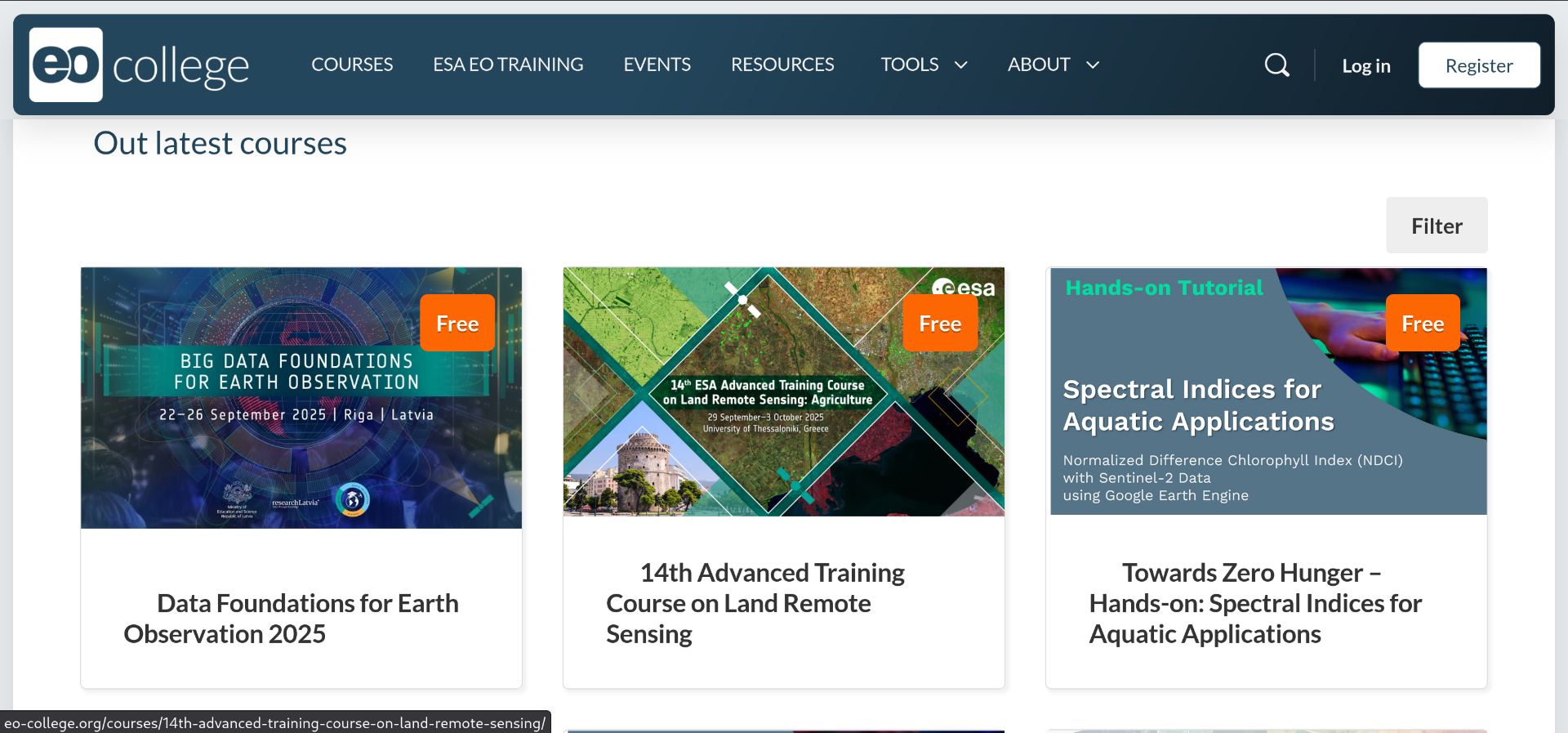
Task: Click the ESA logo on agriculture banner
Action: click(x=964, y=287)
